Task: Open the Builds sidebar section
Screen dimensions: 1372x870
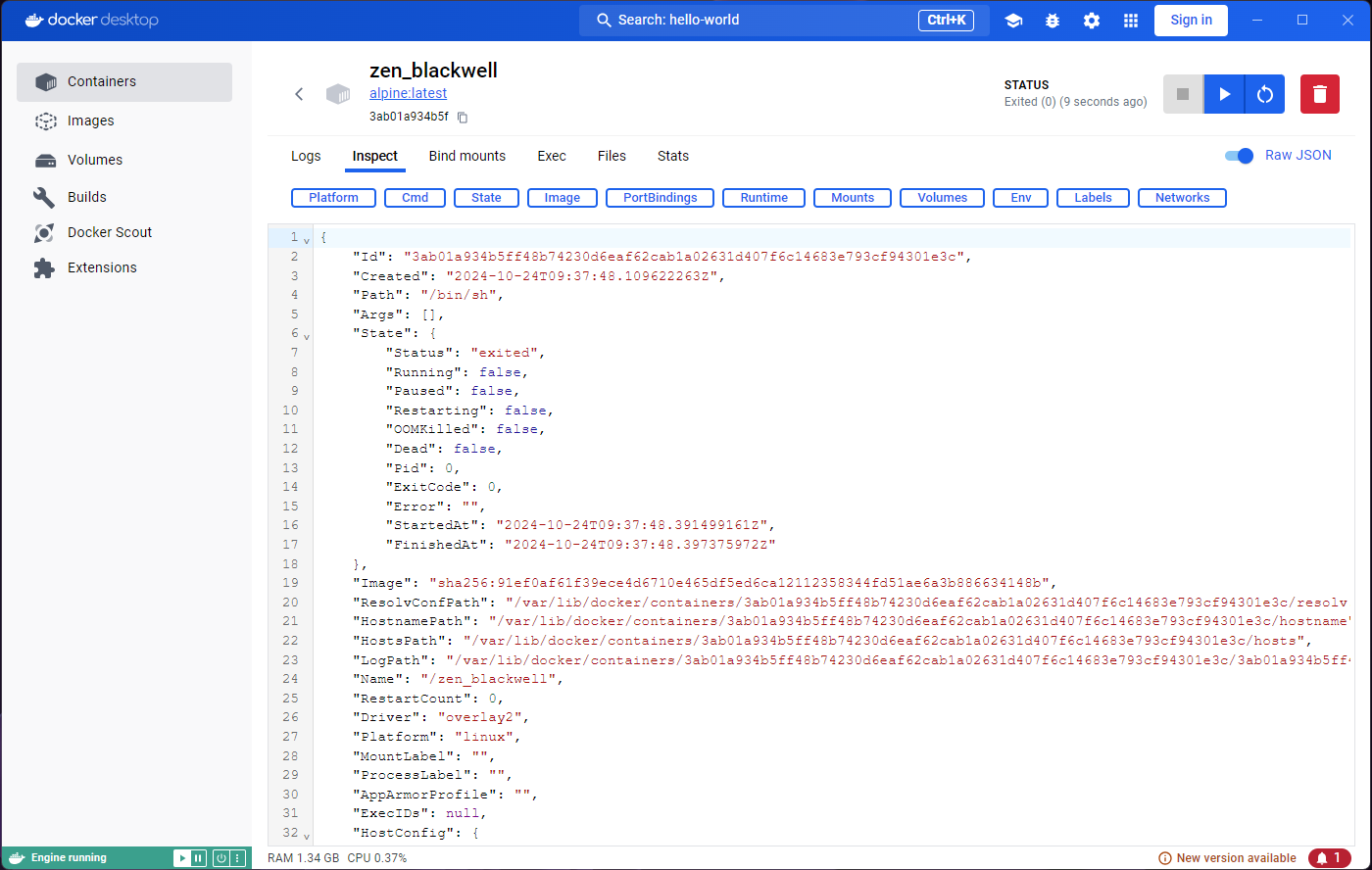Action: pos(124,197)
